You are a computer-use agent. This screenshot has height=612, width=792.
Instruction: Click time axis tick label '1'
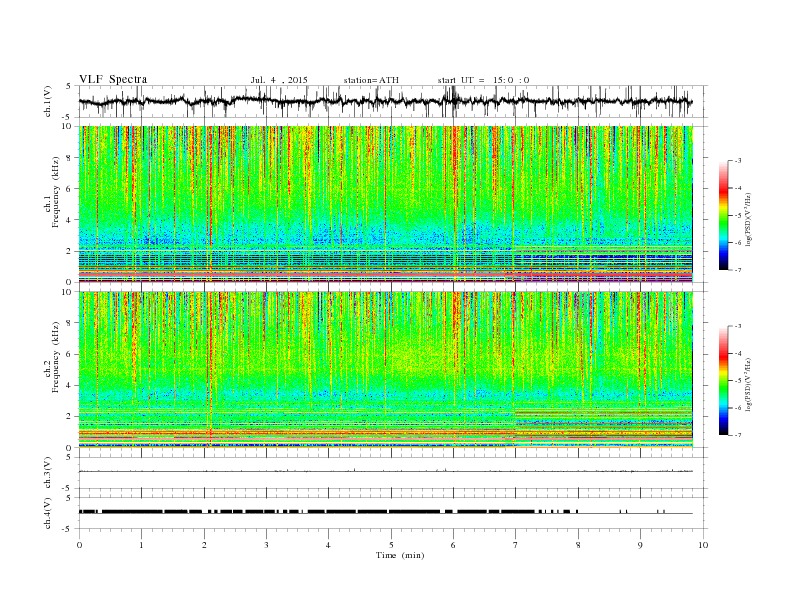[141, 545]
